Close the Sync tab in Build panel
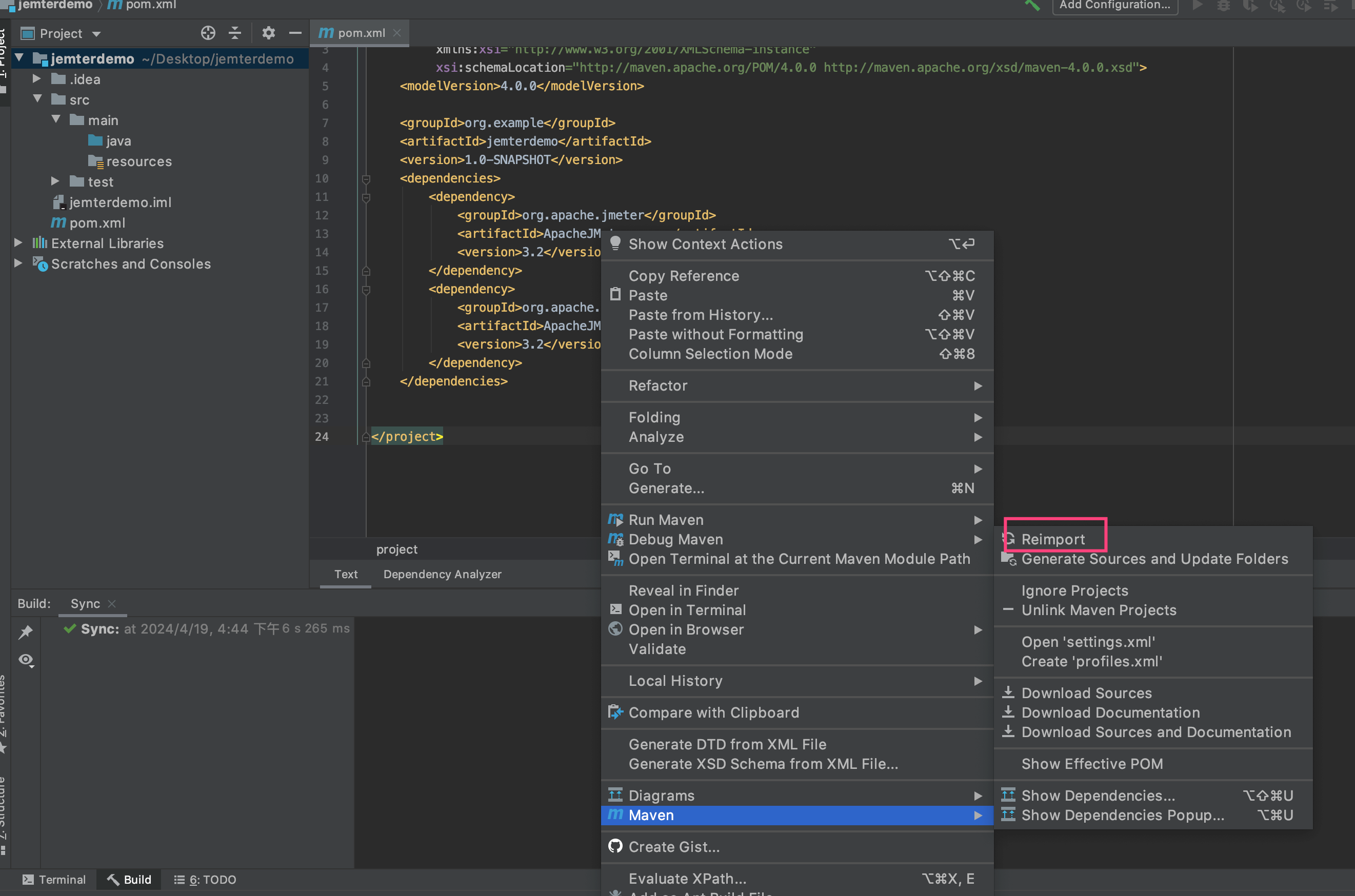This screenshot has height=896, width=1355. [112, 603]
